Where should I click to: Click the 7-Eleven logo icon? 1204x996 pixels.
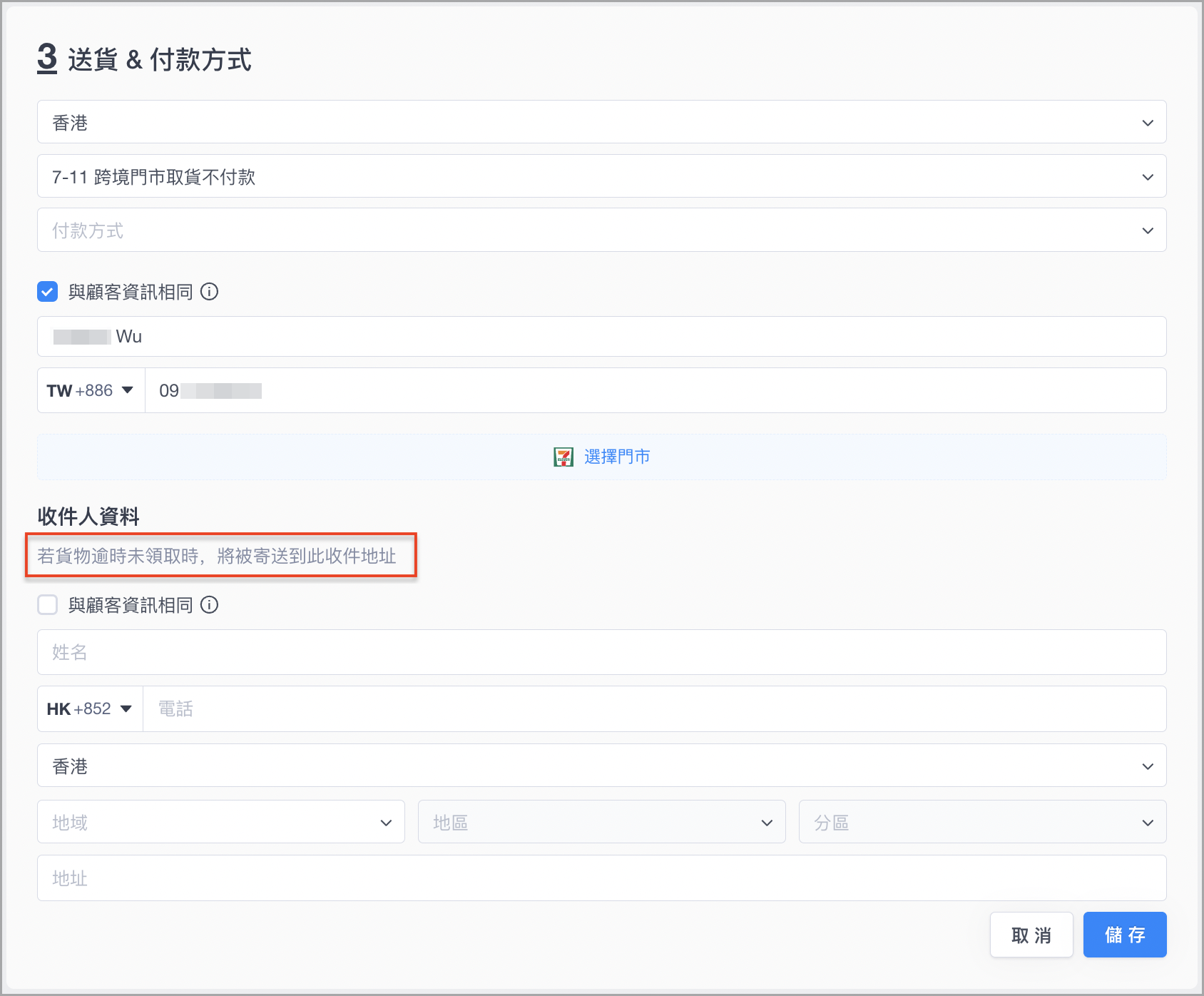(563, 457)
